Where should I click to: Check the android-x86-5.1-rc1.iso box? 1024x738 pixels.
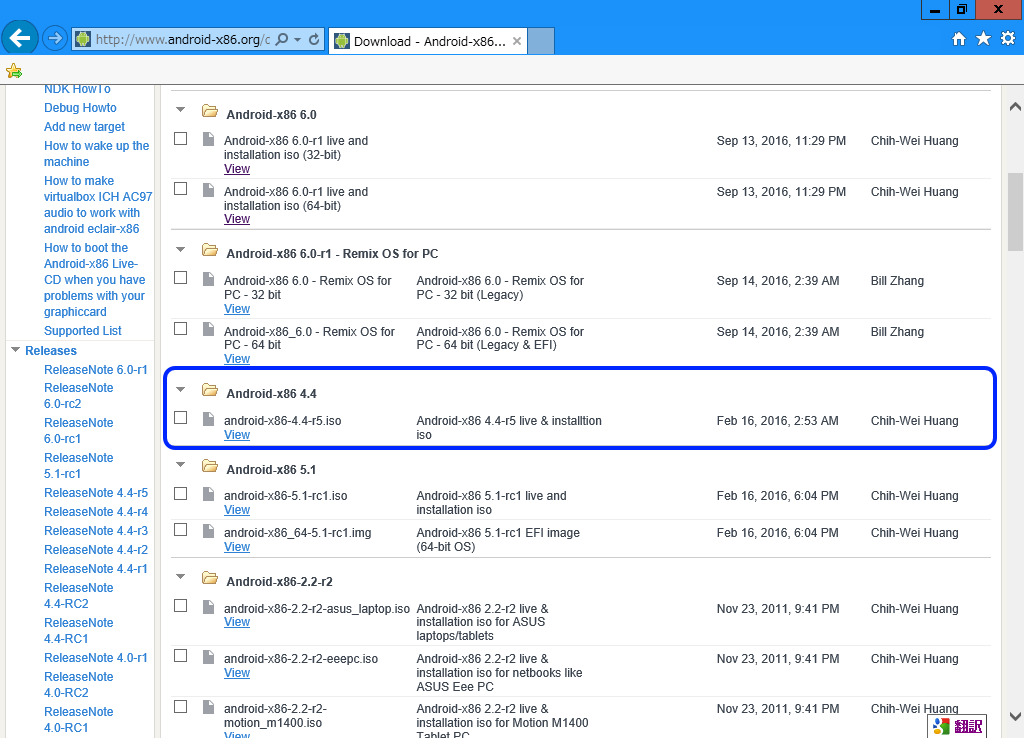(181, 494)
